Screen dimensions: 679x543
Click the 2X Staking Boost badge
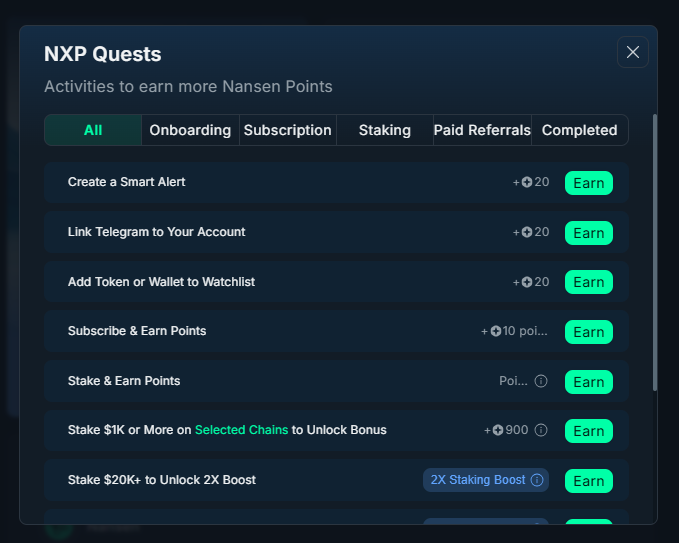[x=486, y=480]
